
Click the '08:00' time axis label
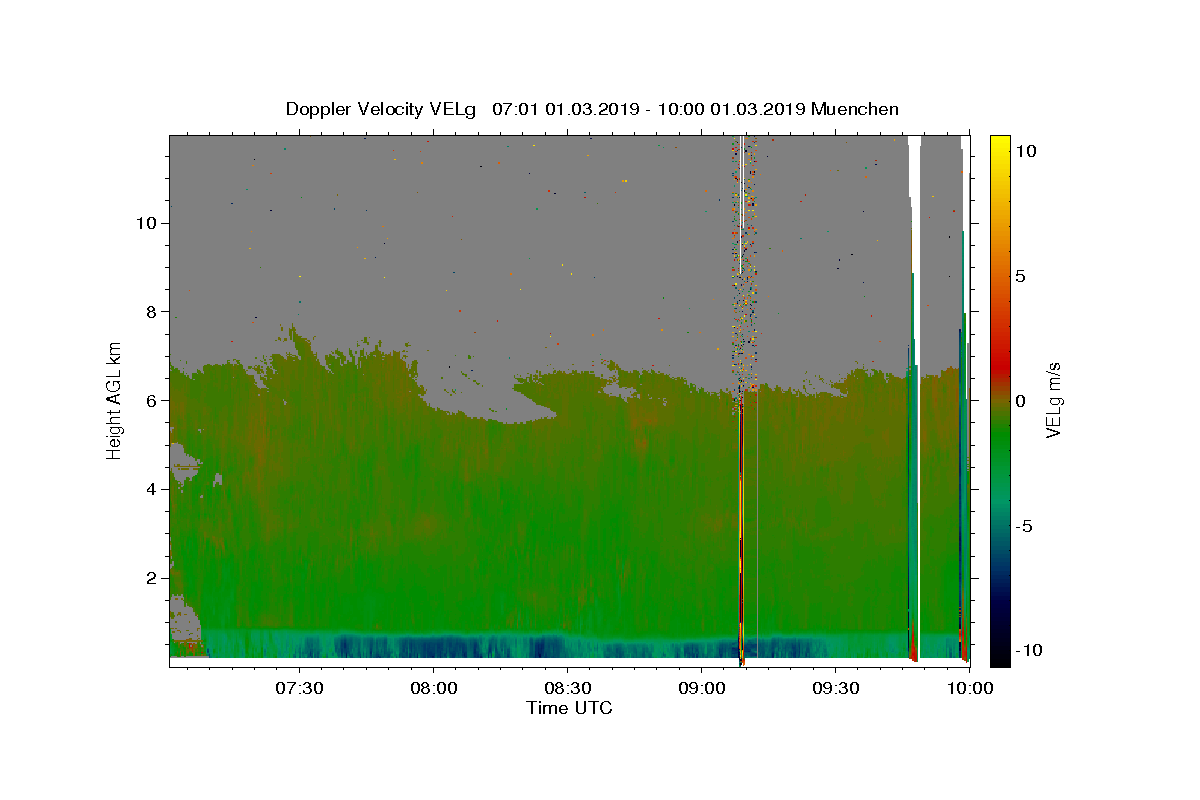tap(433, 688)
